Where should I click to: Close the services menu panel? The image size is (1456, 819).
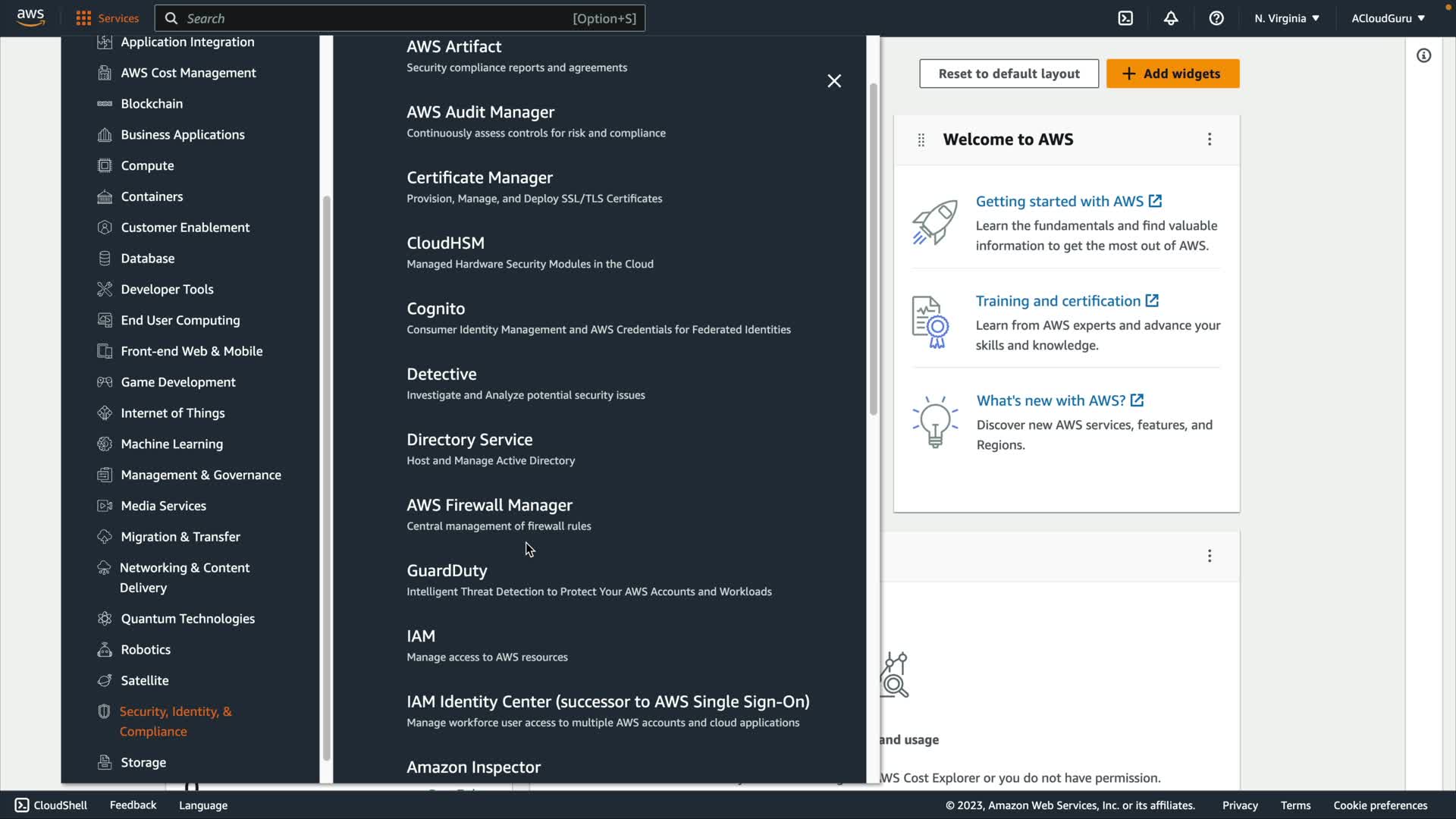coord(834,81)
